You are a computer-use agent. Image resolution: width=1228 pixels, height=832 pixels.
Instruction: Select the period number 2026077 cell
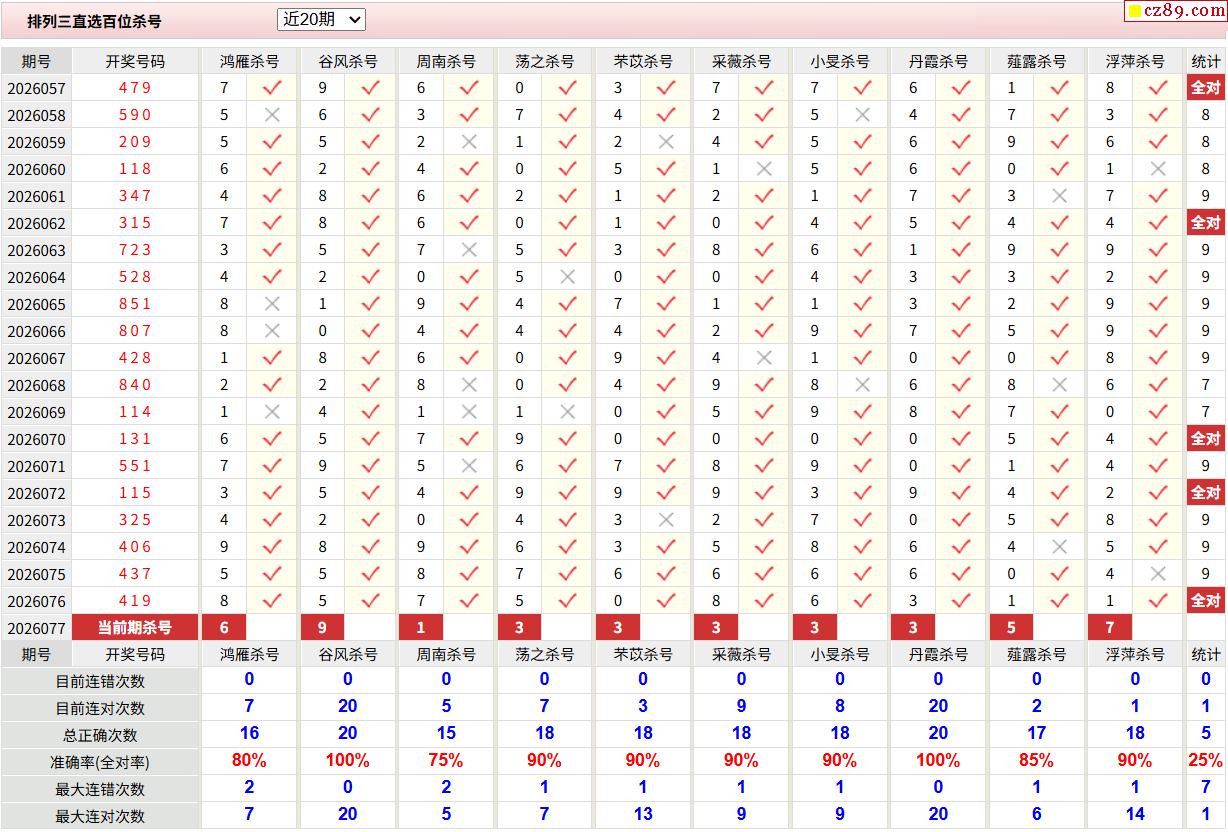click(36, 628)
